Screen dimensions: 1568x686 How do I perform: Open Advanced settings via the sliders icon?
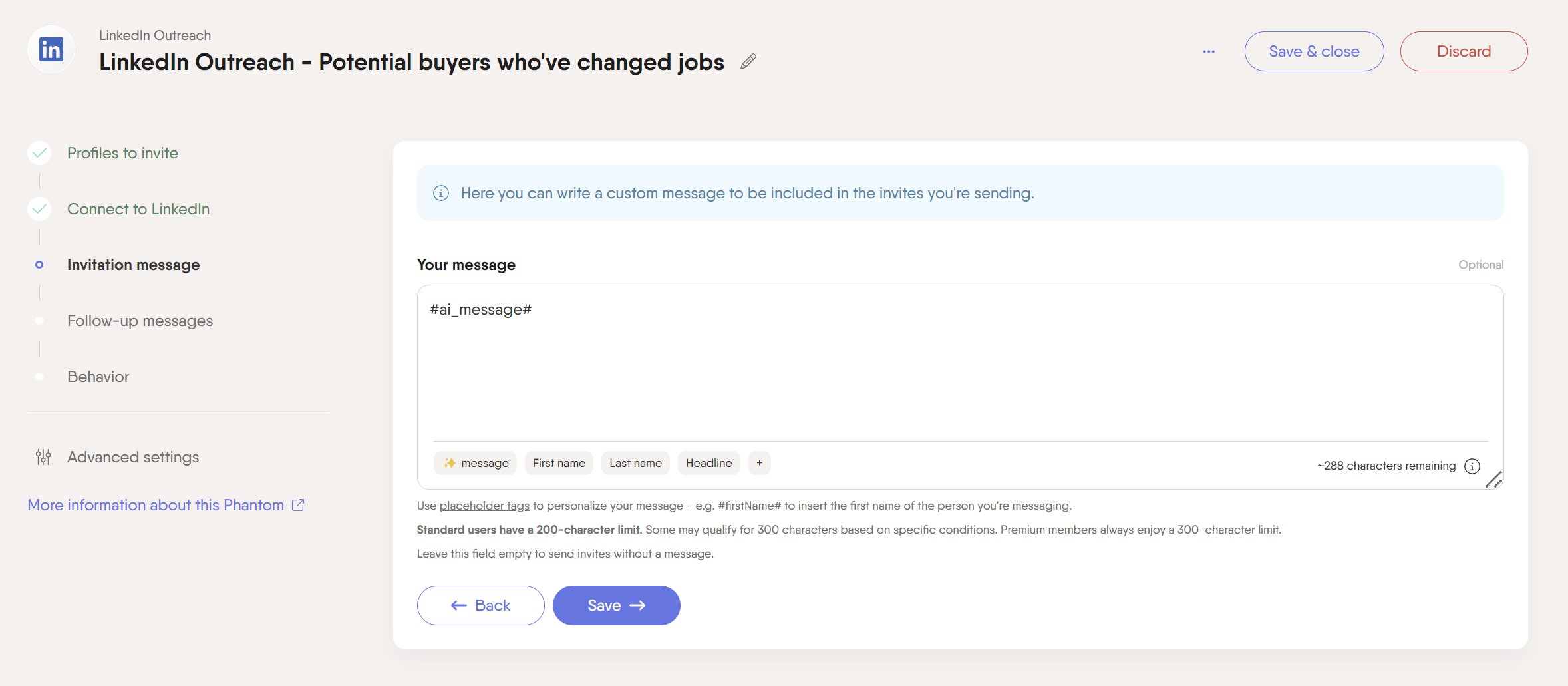[43, 457]
